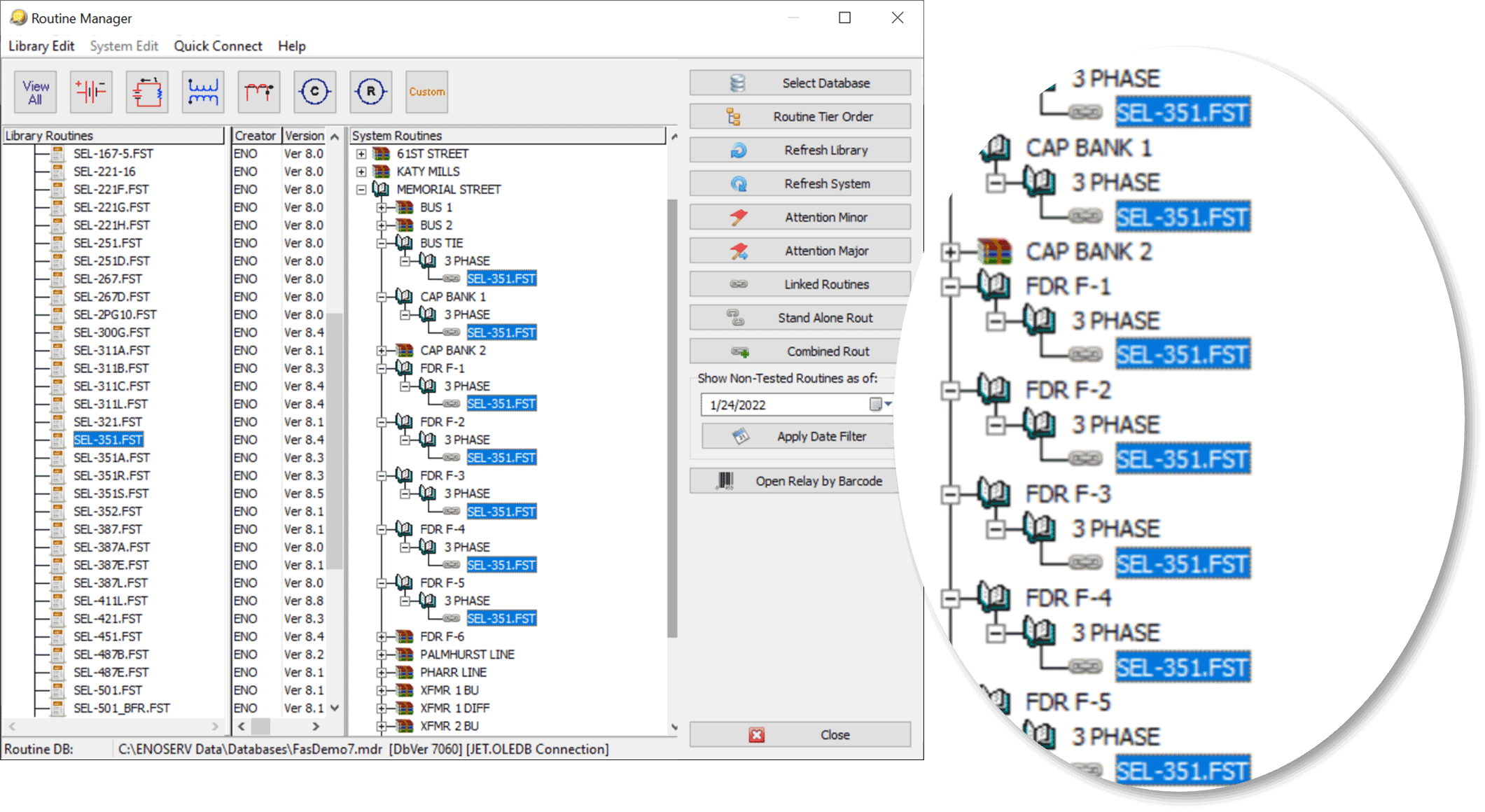
Task: Click the XFMR 2 BU node icon
Action: [405, 726]
